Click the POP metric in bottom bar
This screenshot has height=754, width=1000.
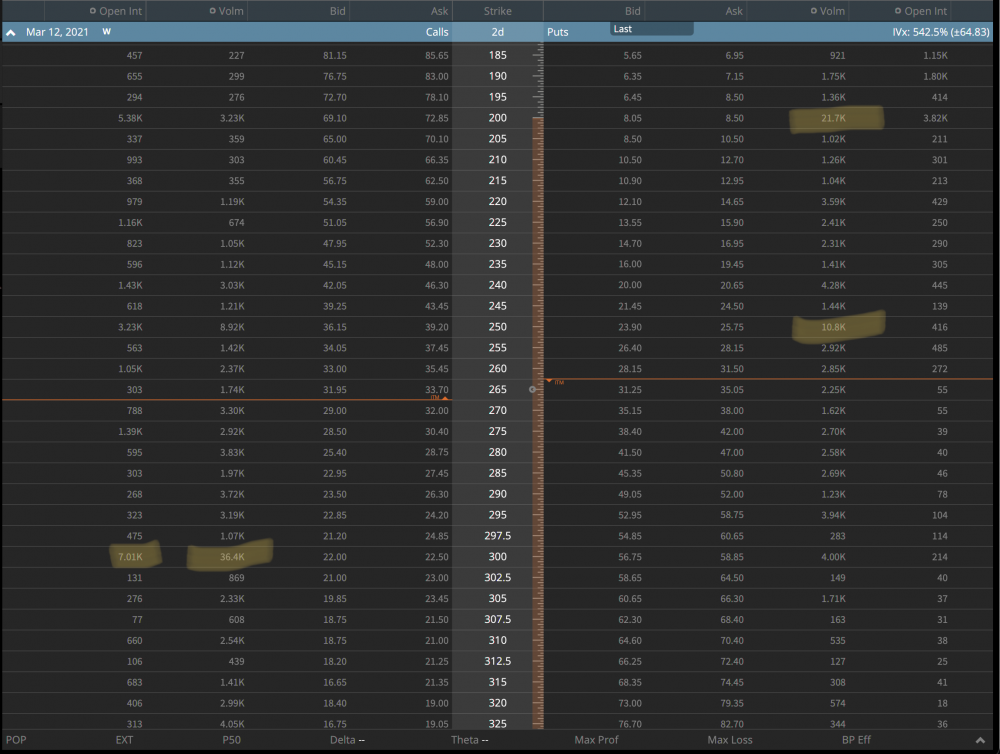click(16, 739)
